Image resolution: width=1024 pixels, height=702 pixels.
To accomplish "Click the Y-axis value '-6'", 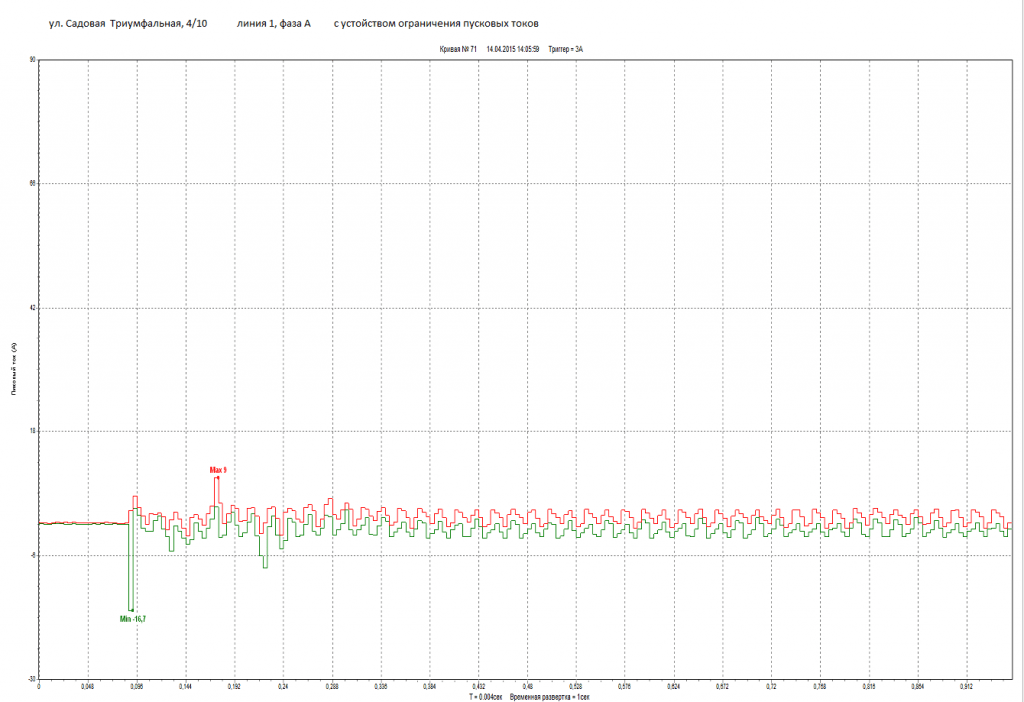I will tap(33, 555).
